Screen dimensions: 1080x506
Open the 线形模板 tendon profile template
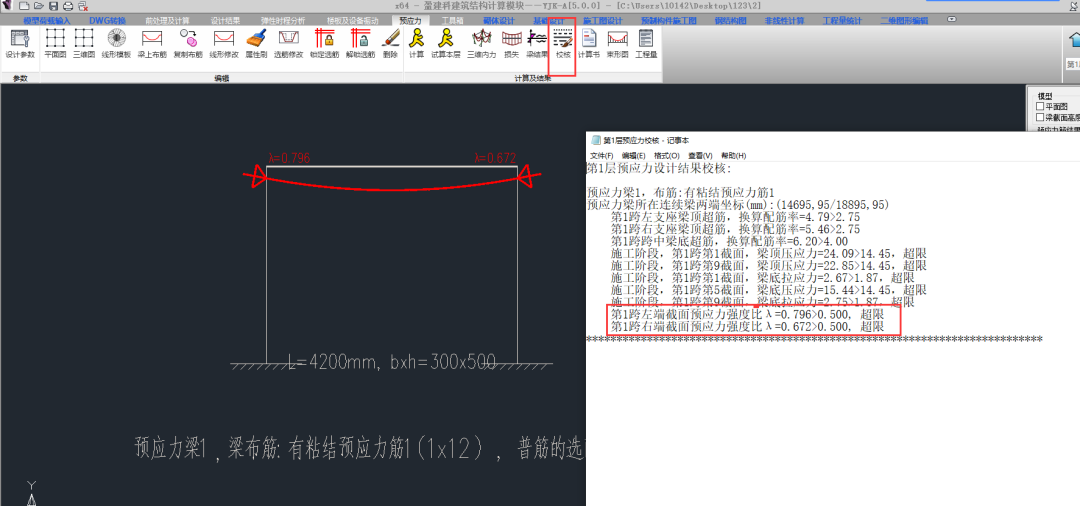tap(116, 43)
